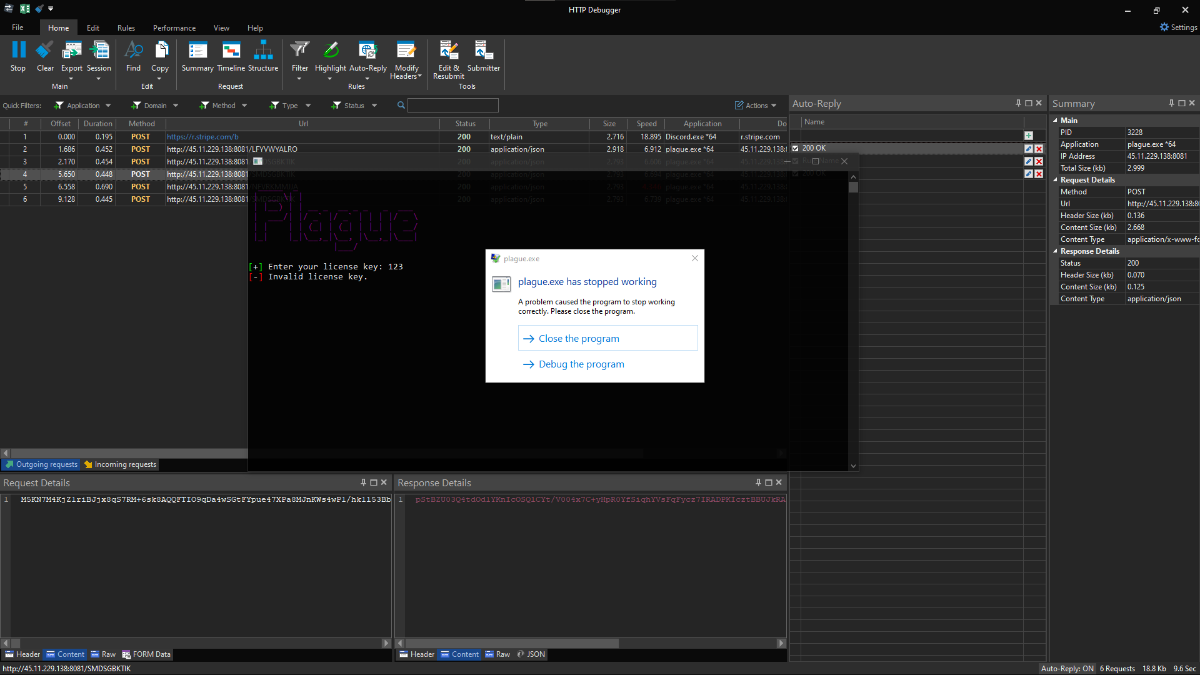1200x675 pixels.
Task: Click the green plus add-rule icon in Auto-Reply
Action: [1028, 135]
